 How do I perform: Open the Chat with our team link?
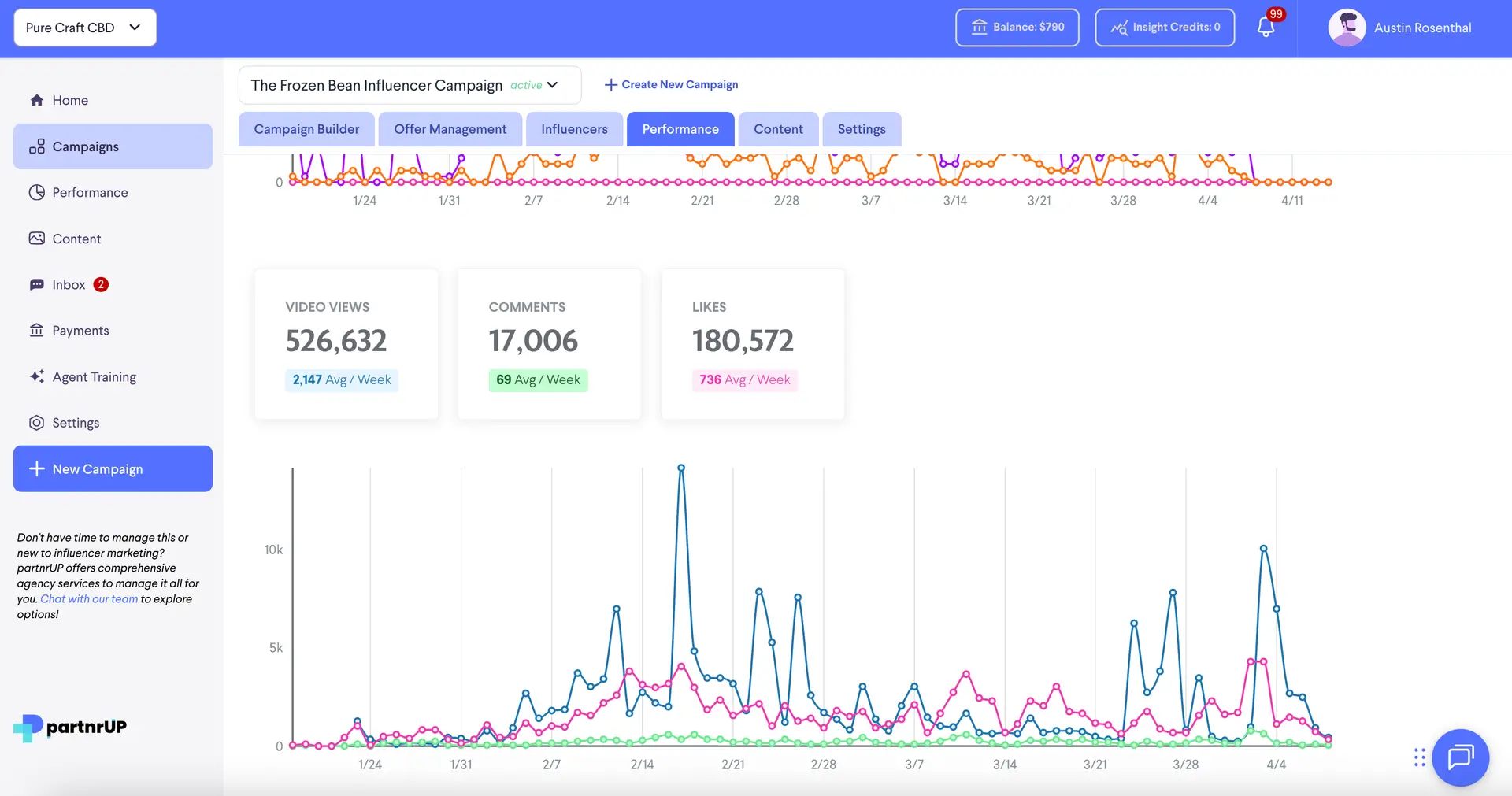[88, 598]
